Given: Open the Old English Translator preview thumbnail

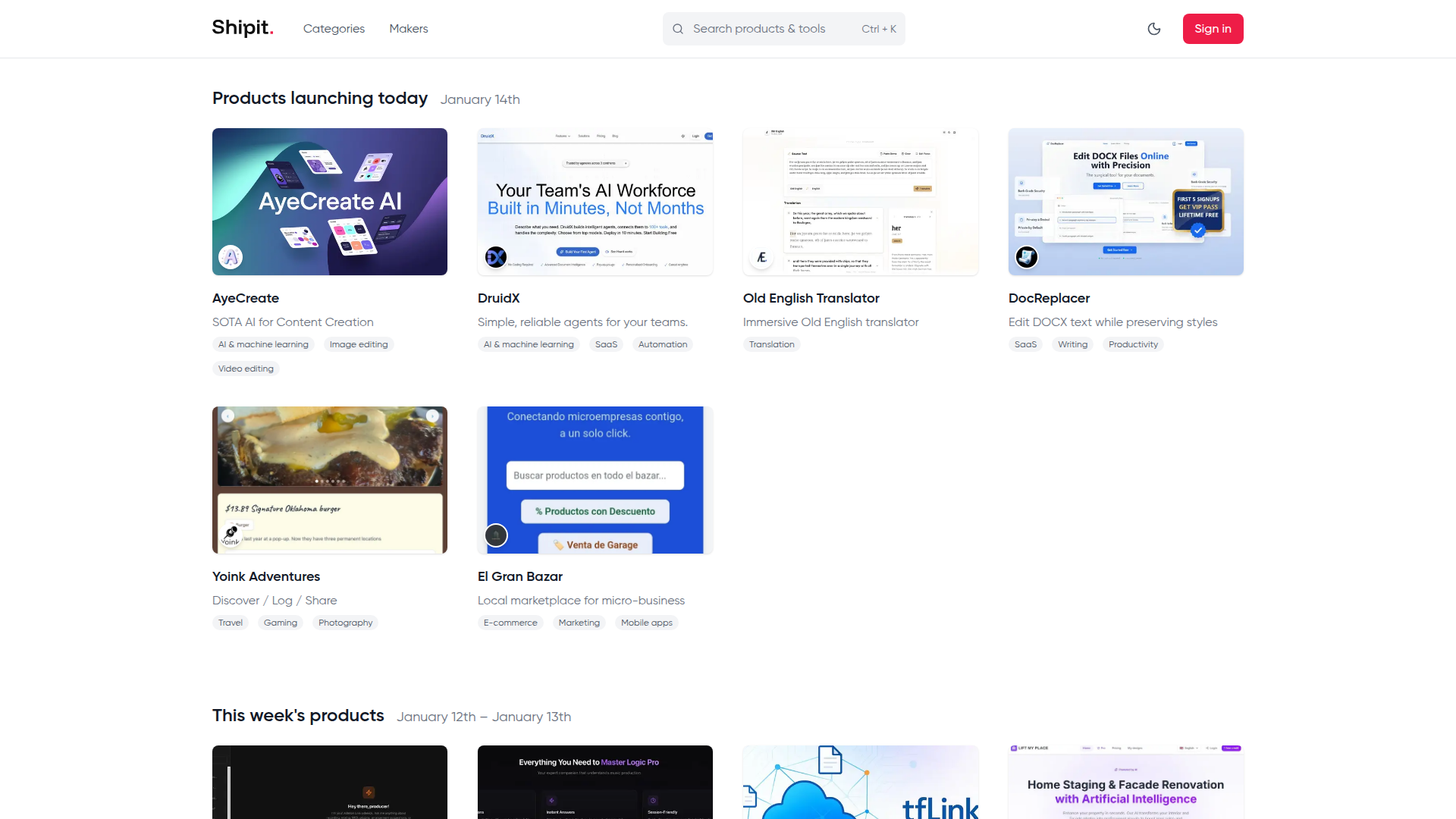Looking at the screenshot, I should (861, 202).
